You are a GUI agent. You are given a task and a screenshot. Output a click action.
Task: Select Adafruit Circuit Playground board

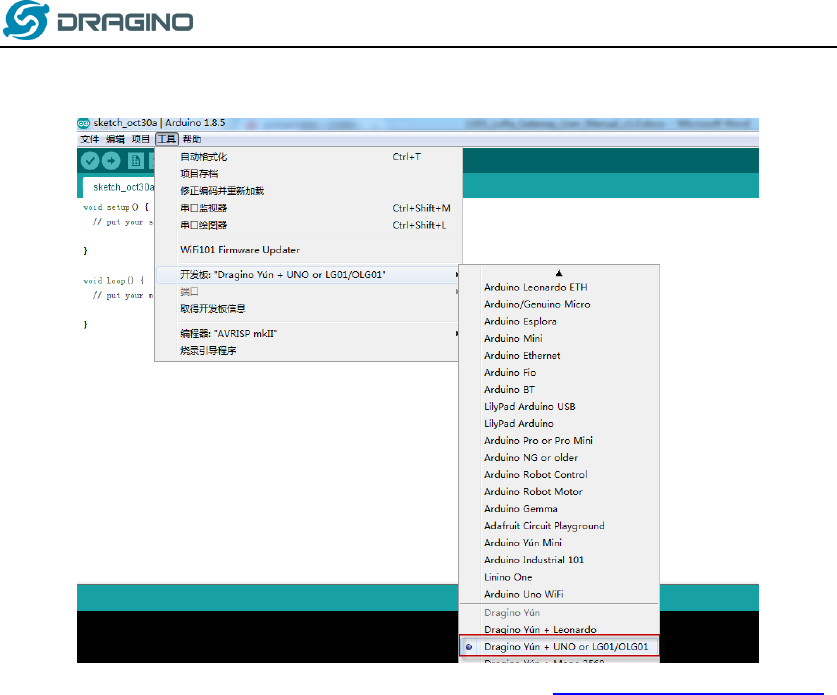click(559, 526)
